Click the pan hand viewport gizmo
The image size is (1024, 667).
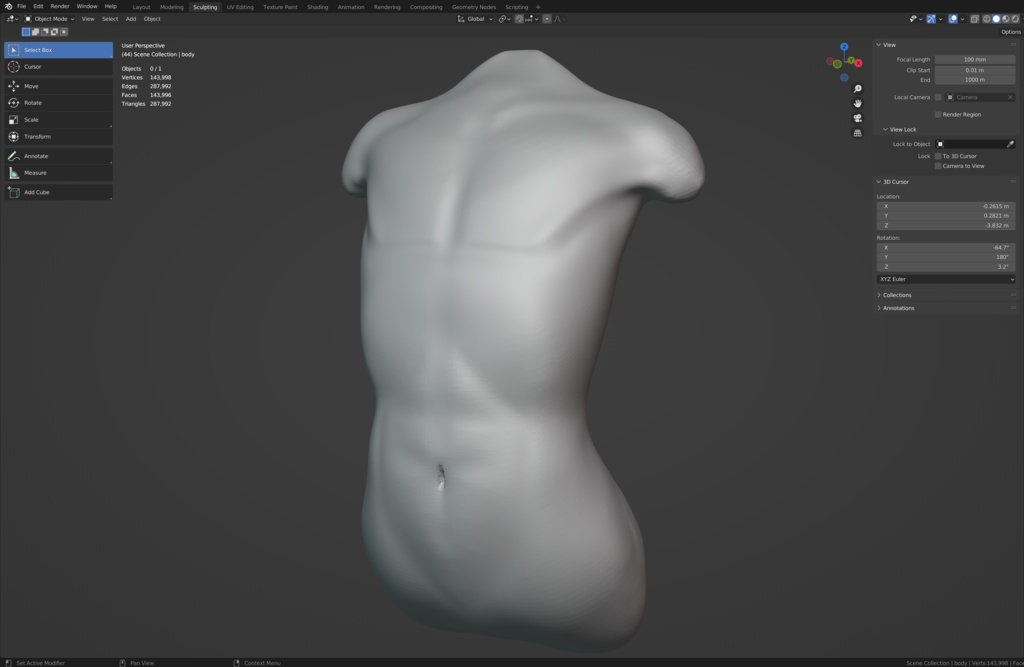[857, 103]
